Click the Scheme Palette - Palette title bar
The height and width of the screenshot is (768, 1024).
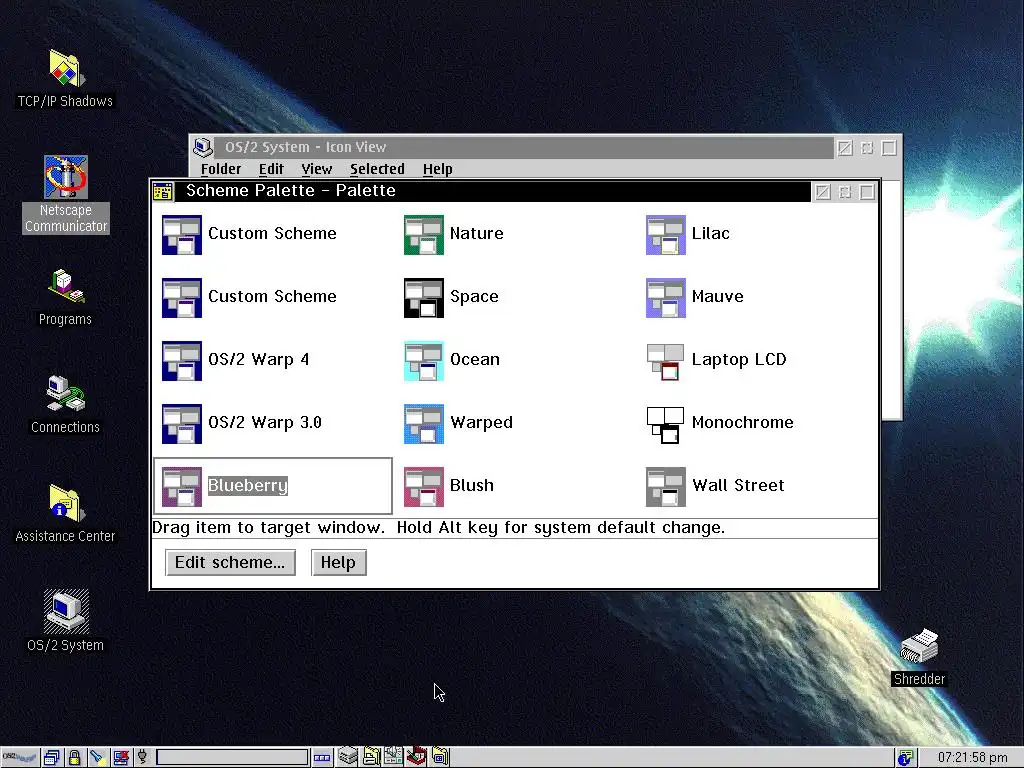point(493,191)
